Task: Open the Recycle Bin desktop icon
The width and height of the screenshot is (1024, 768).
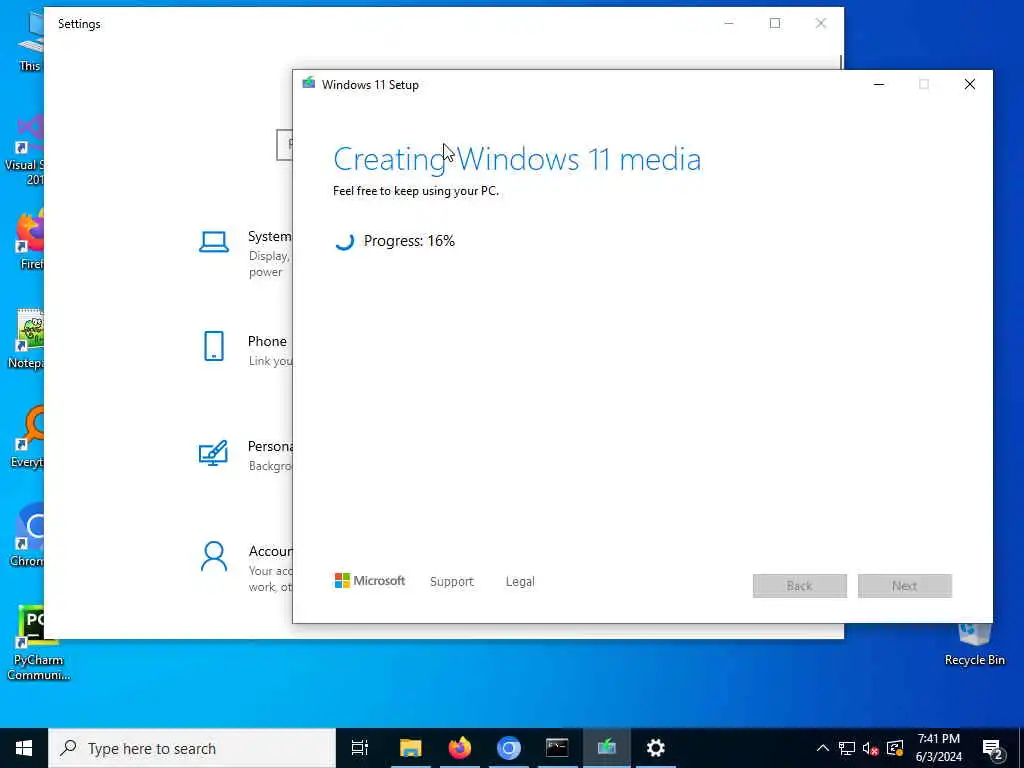Action: pos(974,645)
